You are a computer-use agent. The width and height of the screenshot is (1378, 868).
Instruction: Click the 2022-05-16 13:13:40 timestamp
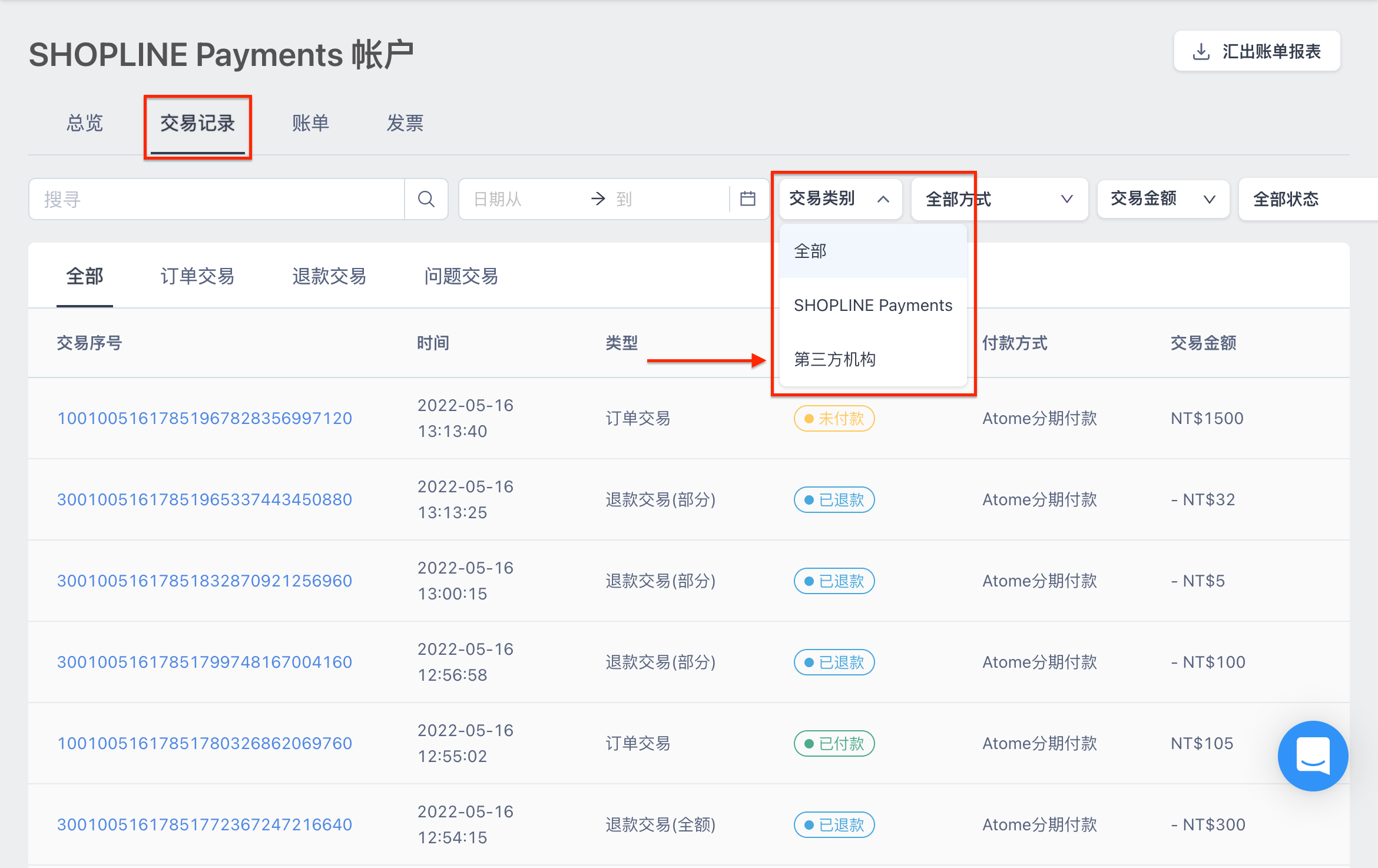tap(465, 418)
